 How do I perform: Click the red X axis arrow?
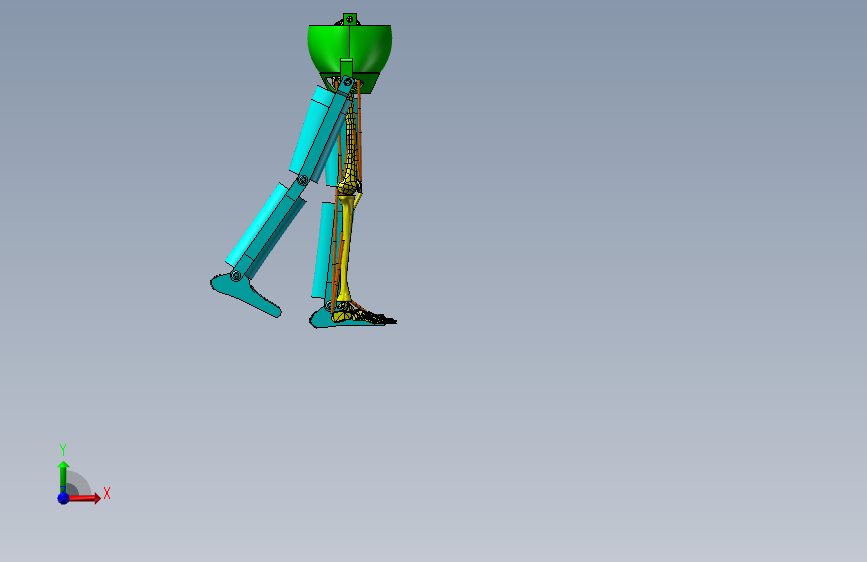tap(84, 498)
